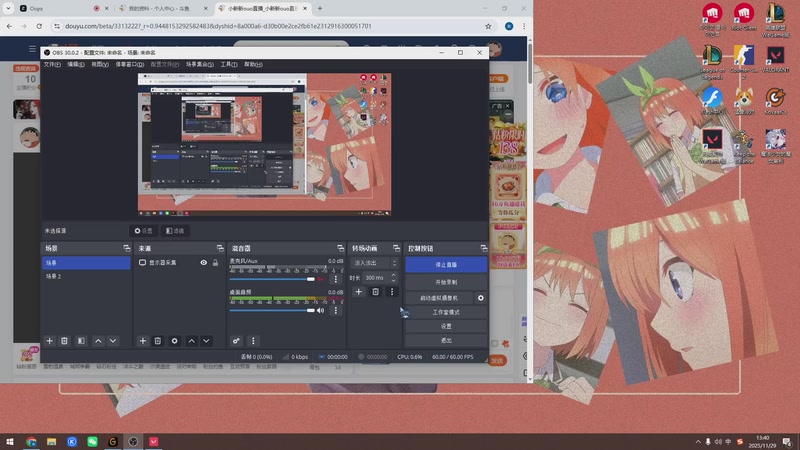Screen dimensions: 800x450
Task: Open three-dot menu for 桌面音频 channel
Action: tap(335, 310)
